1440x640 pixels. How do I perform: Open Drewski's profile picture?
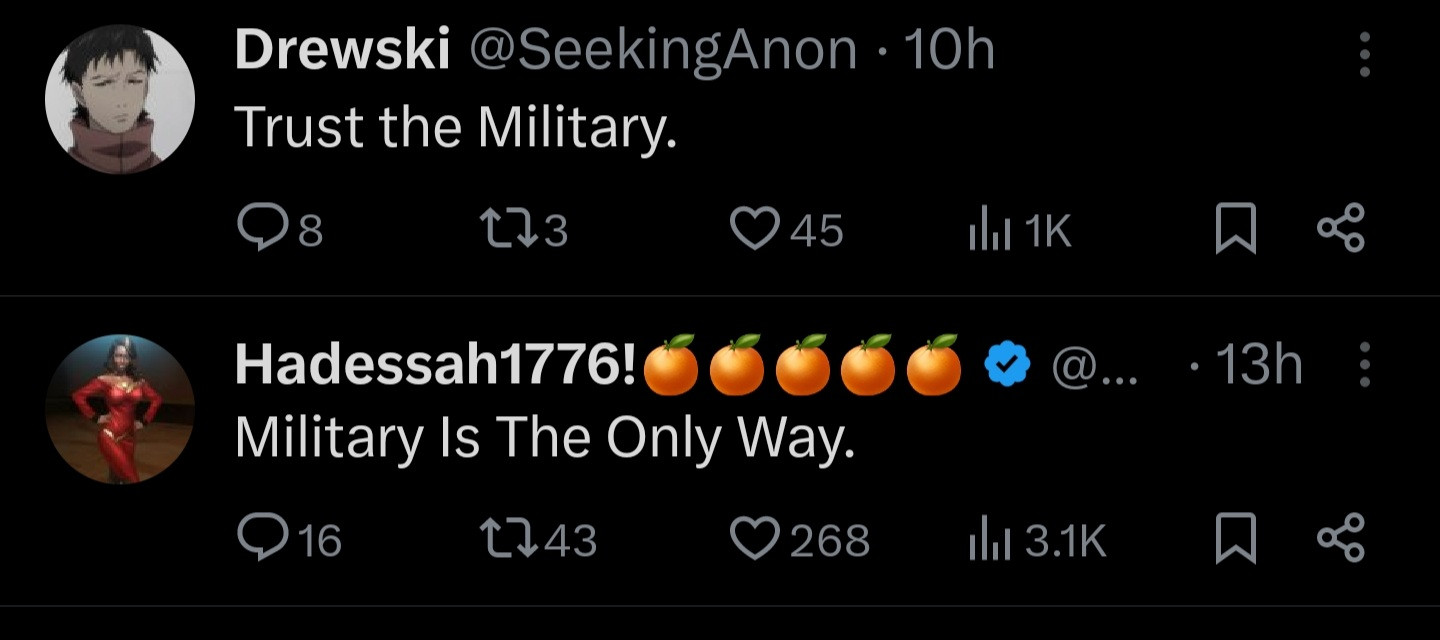[120, 100]
